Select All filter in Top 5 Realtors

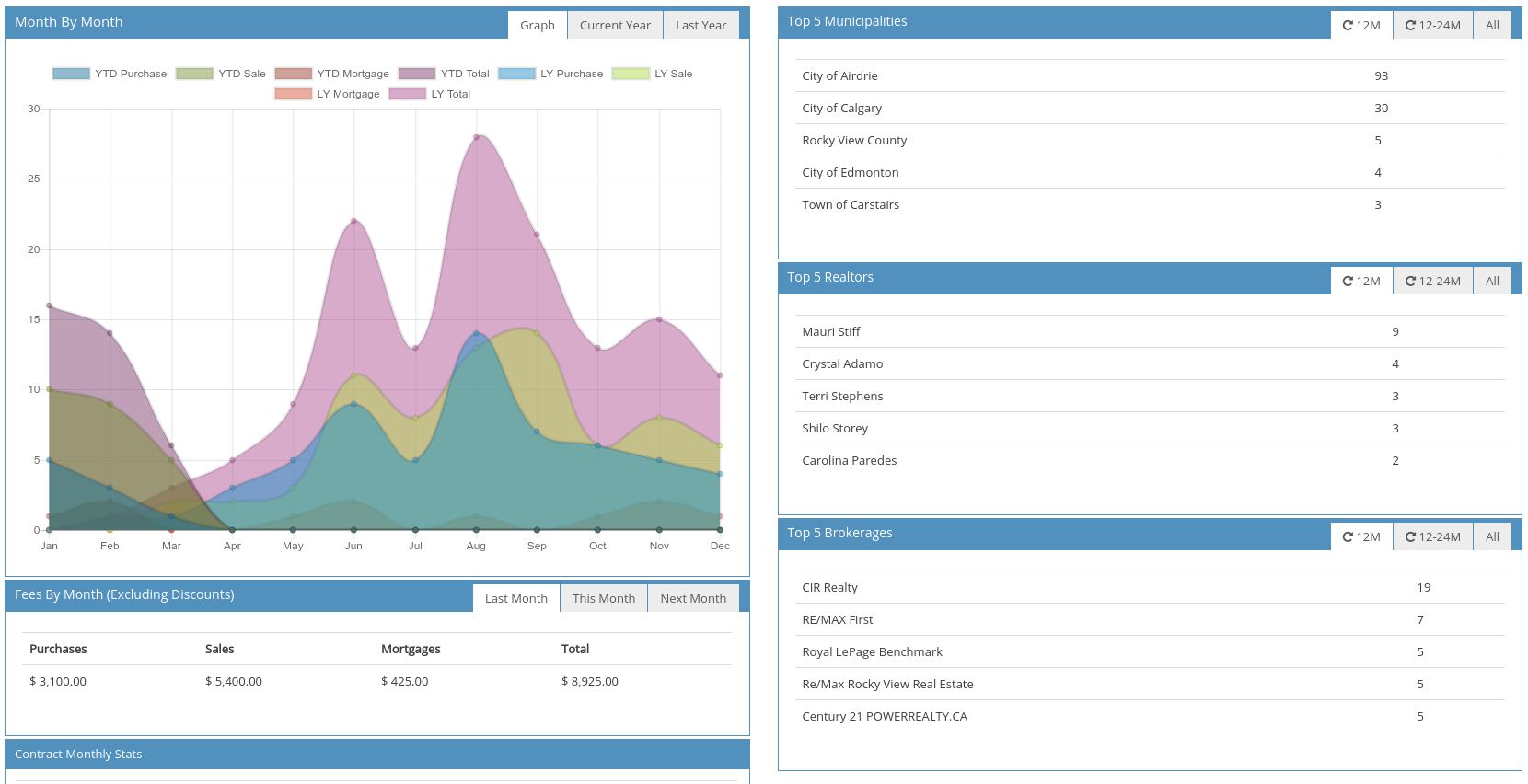(x=1492, y=281)
